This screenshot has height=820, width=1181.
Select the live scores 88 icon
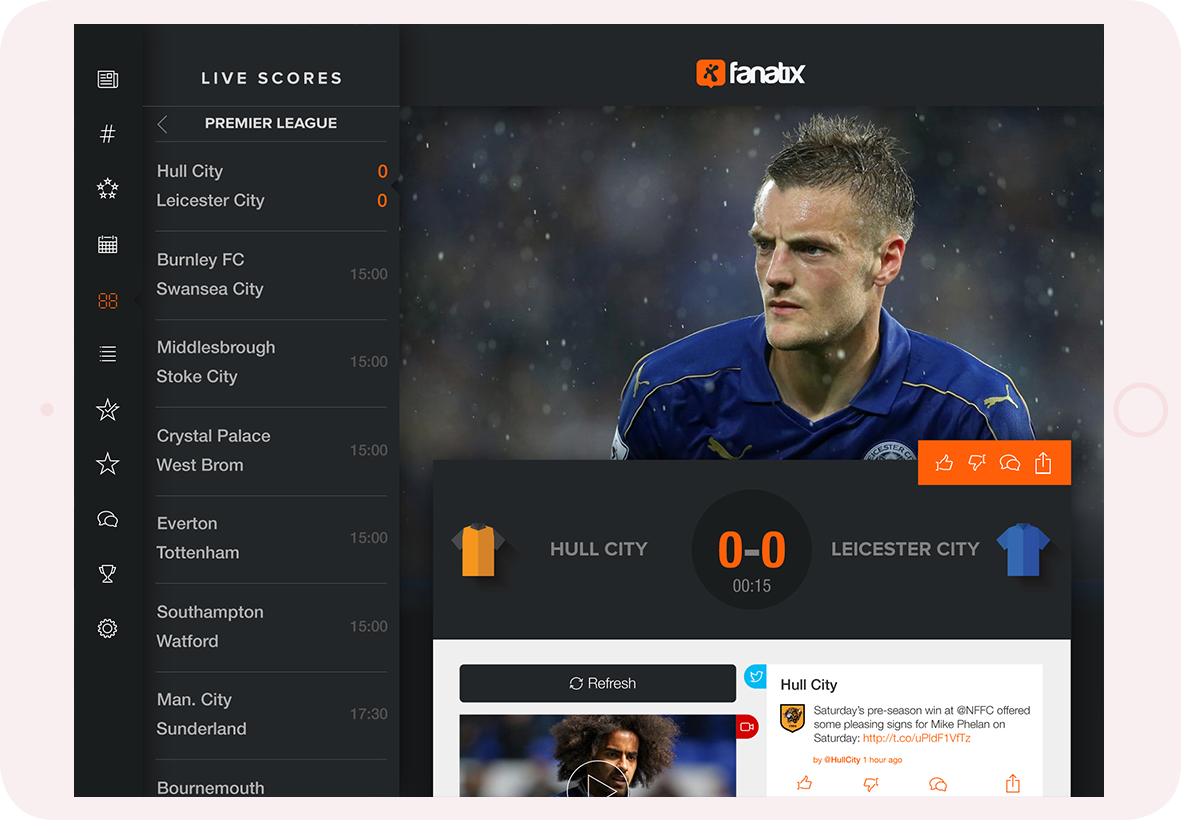(108, 301)
